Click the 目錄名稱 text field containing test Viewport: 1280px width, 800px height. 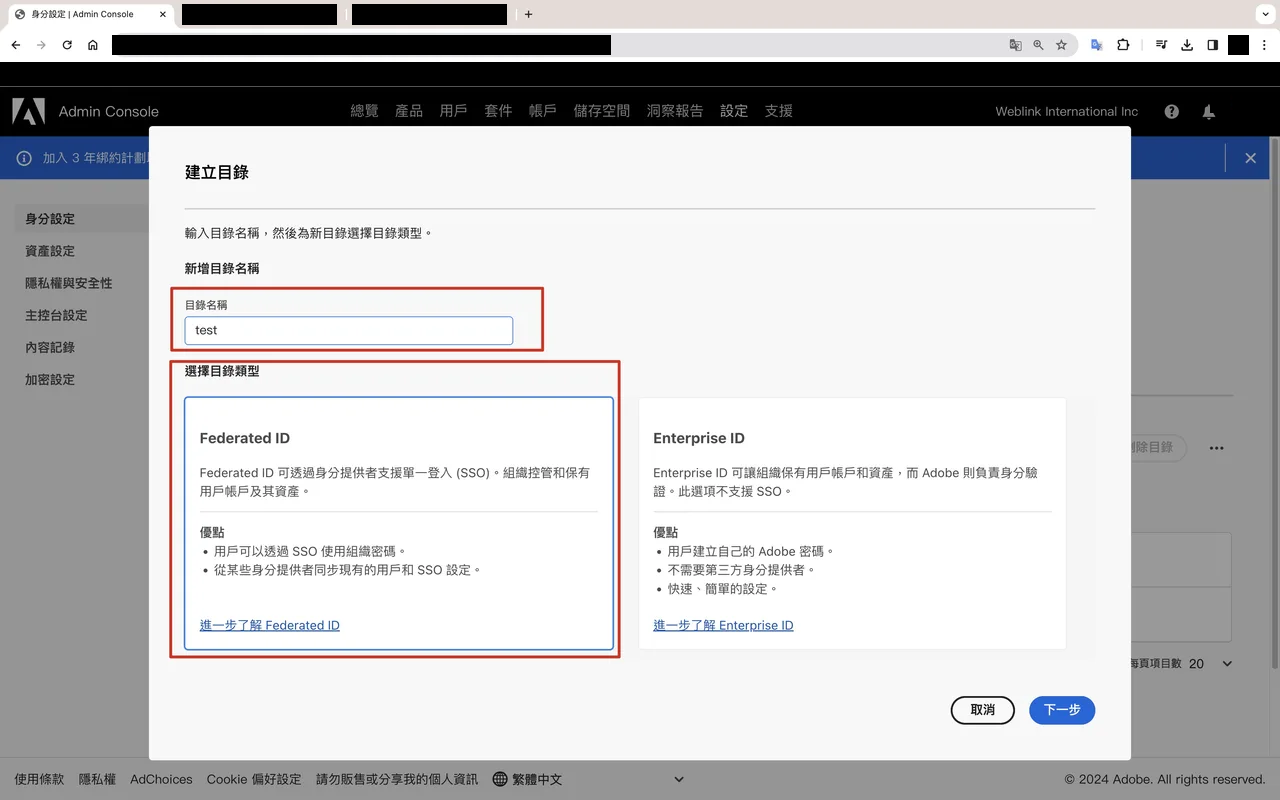point(349,330)
